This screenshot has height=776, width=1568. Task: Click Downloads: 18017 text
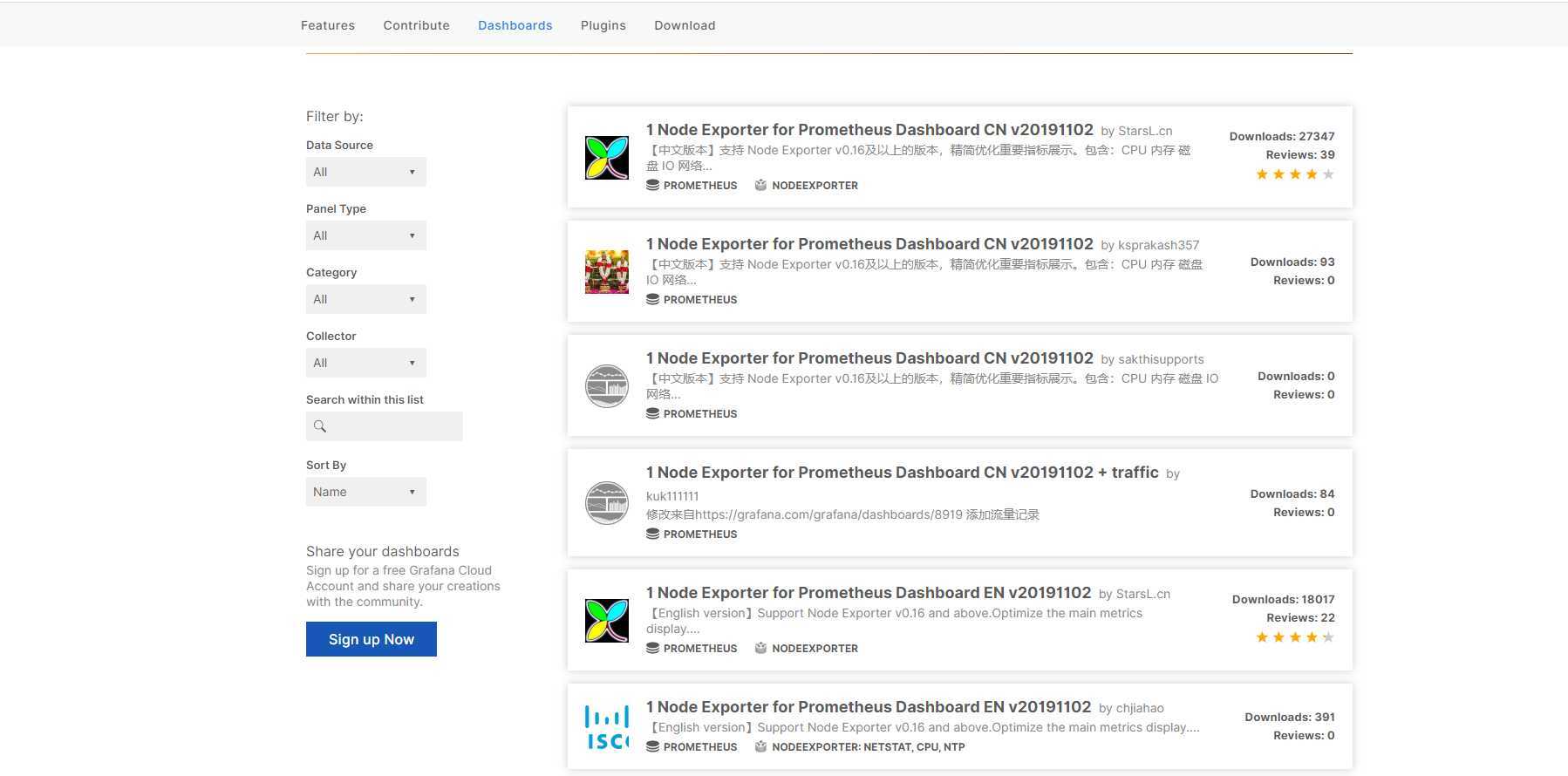point(1283,599)
